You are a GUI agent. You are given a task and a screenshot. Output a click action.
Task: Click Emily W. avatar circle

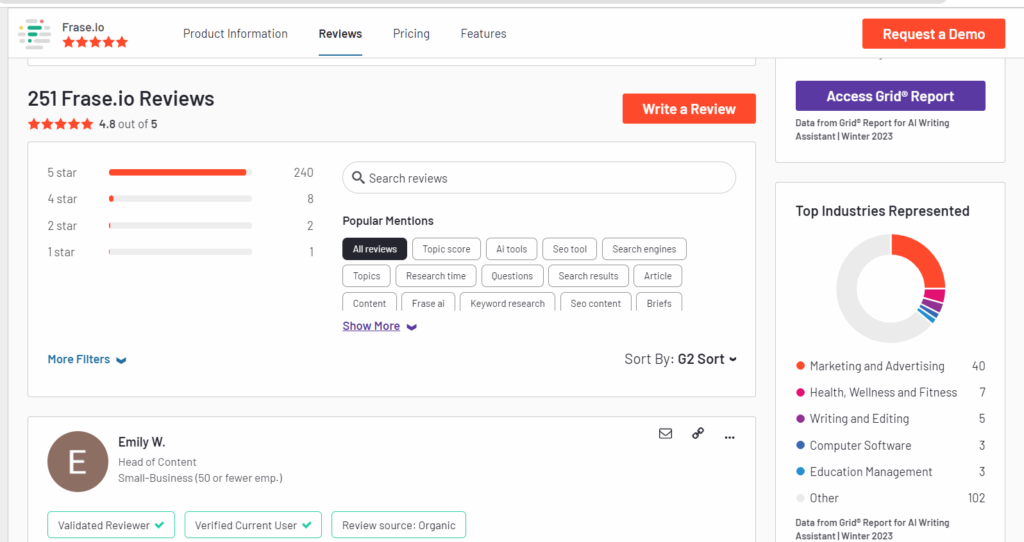click(78, 461)
